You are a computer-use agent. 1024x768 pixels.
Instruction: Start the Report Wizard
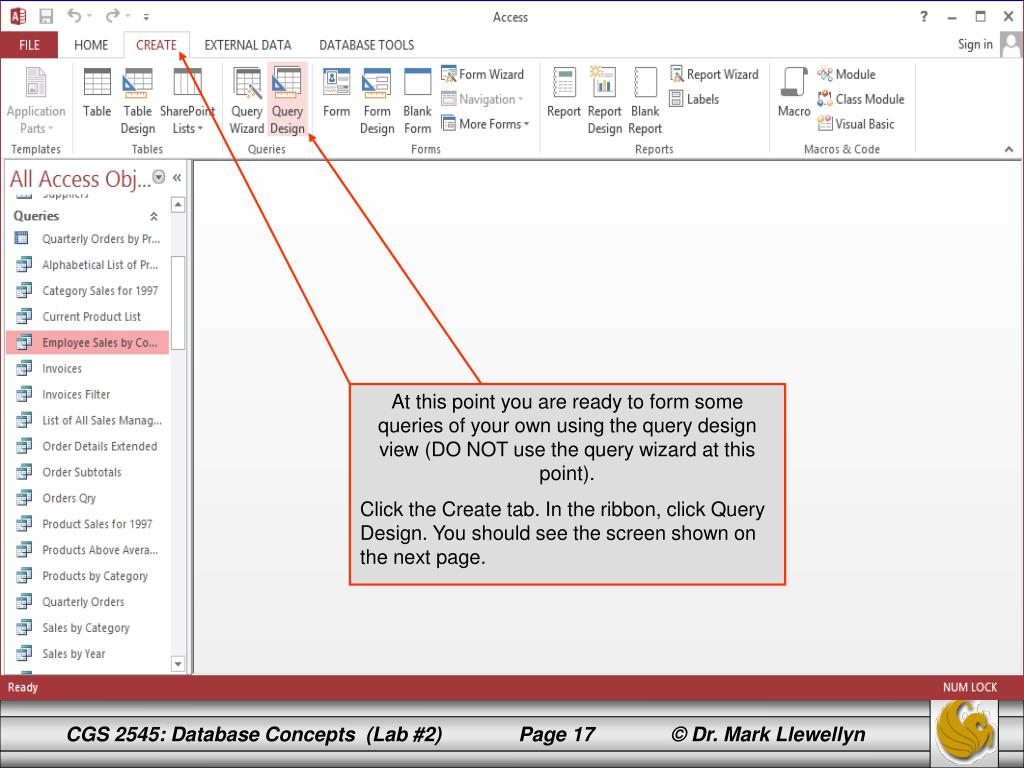click(714, 74)
